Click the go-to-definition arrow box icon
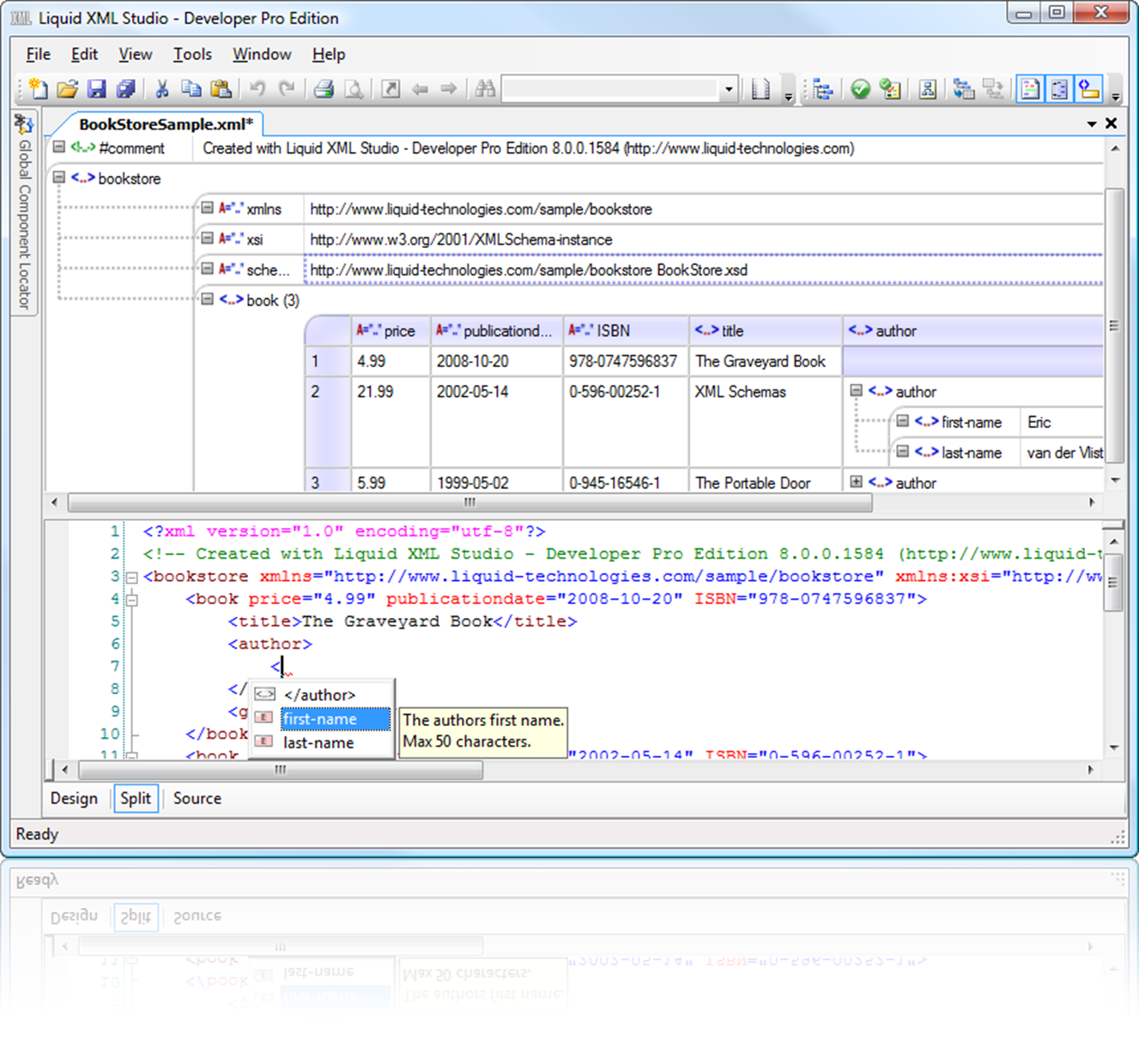 click(391, 88)
